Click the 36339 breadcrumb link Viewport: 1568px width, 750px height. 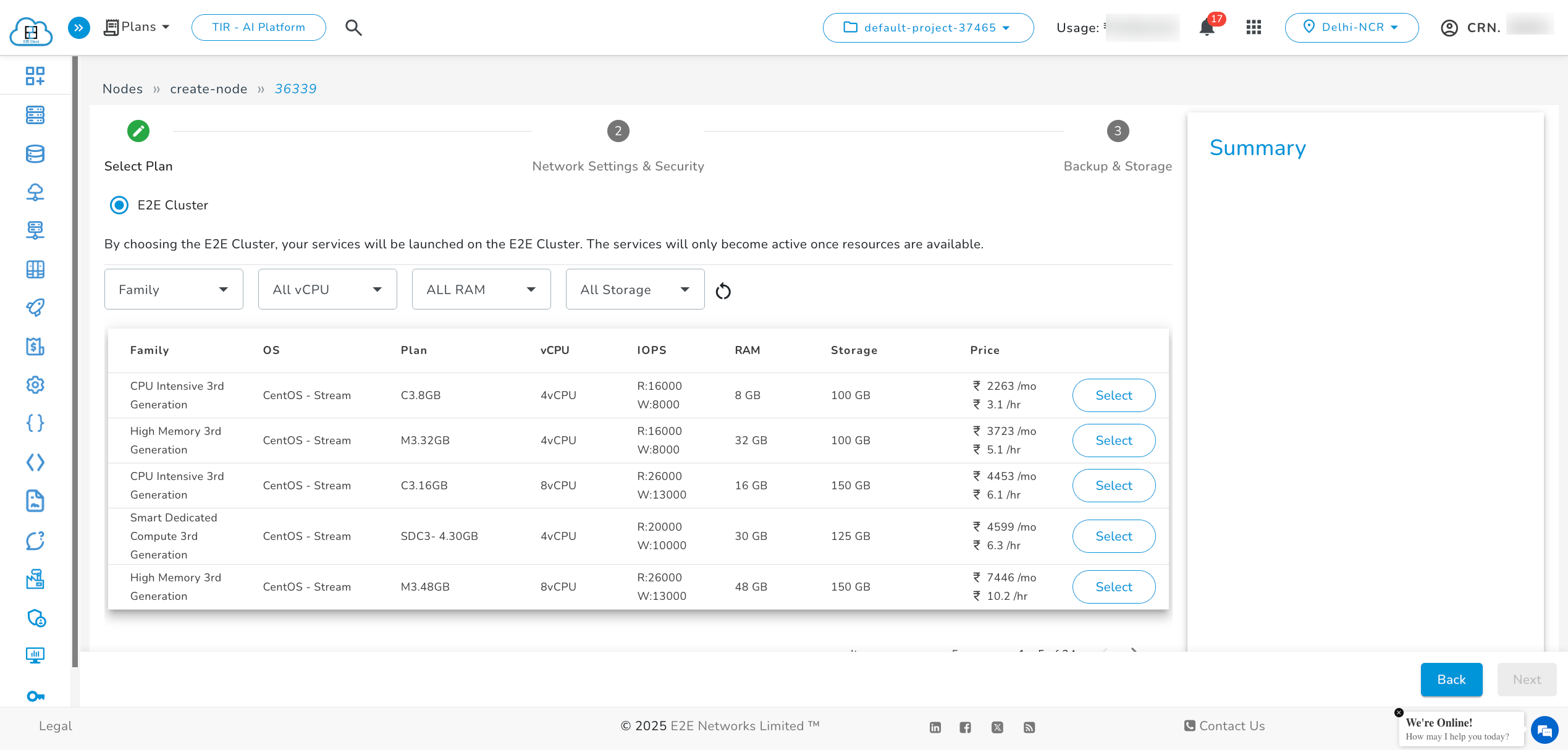tap(295, 89)
